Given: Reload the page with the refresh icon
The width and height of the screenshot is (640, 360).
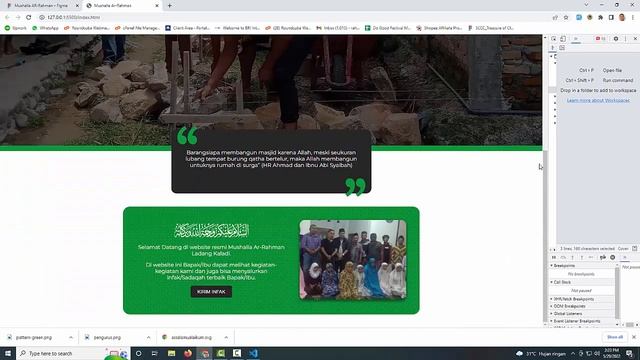Looking at the screenshot, I should (29, 17).
